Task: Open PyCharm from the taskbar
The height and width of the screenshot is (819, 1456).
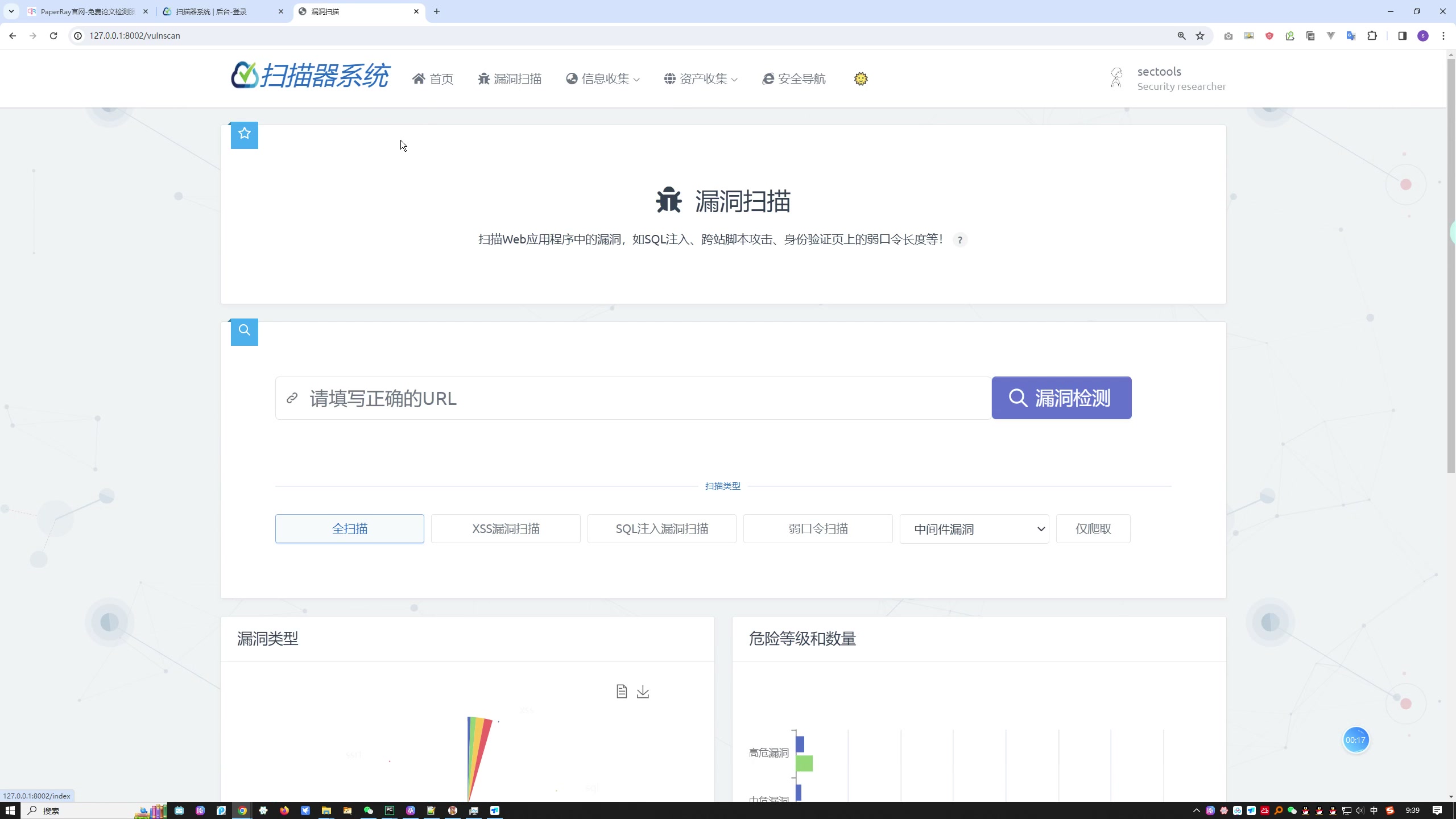Action: pyautogui.click(x=390, y=810)
